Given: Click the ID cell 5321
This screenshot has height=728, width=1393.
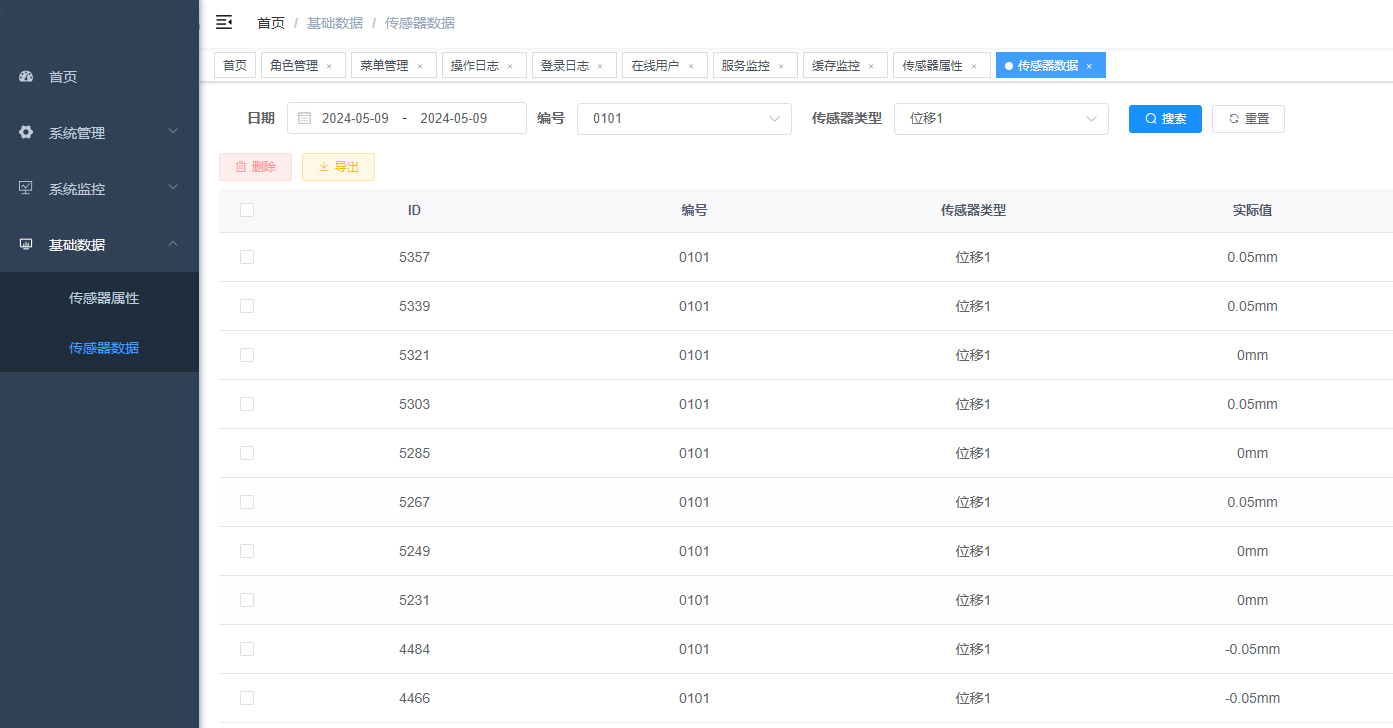Looking at the screenshot, I should tap(414, 355).
